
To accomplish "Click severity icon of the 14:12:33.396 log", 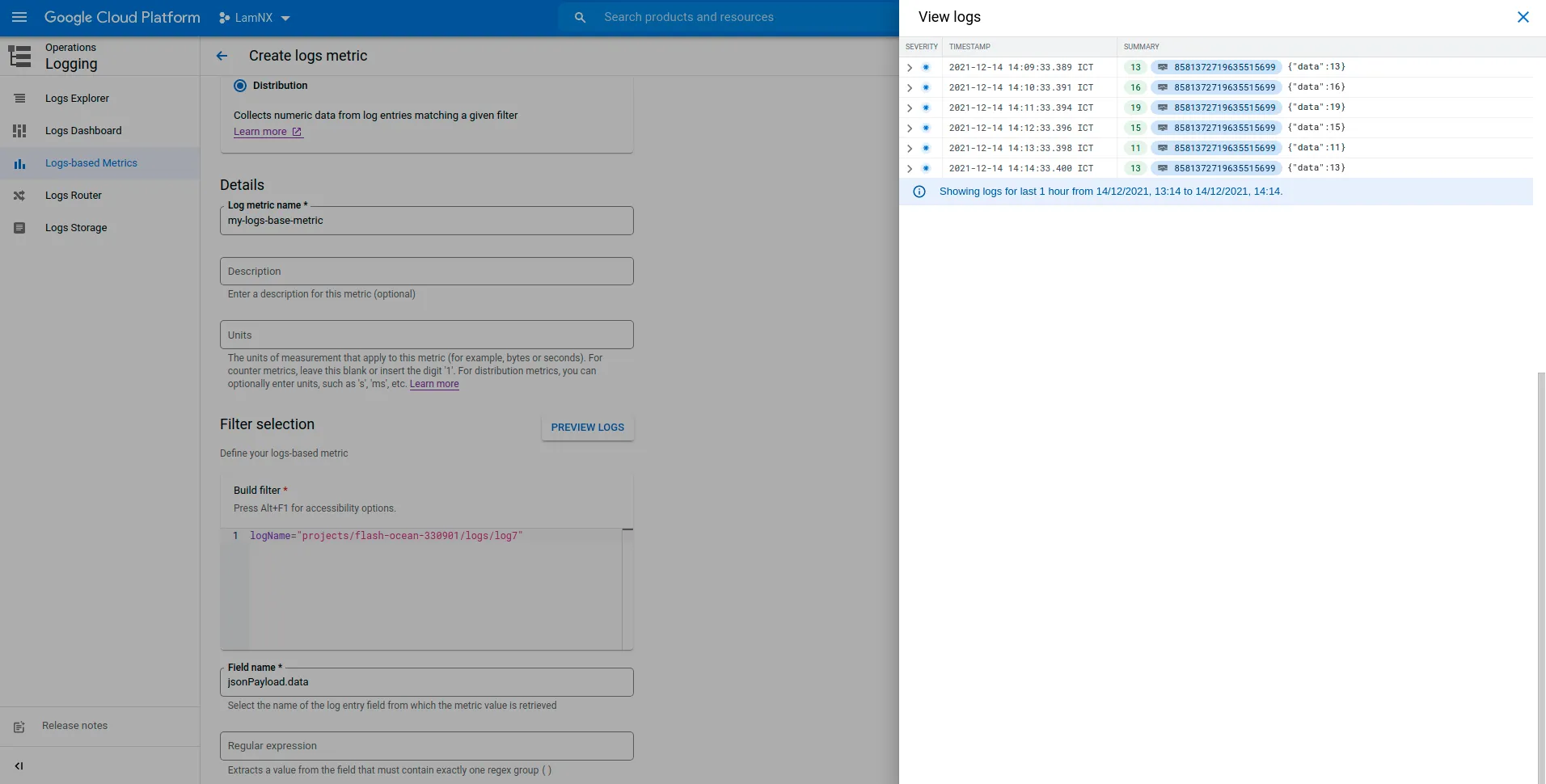I will coord(926,128).
